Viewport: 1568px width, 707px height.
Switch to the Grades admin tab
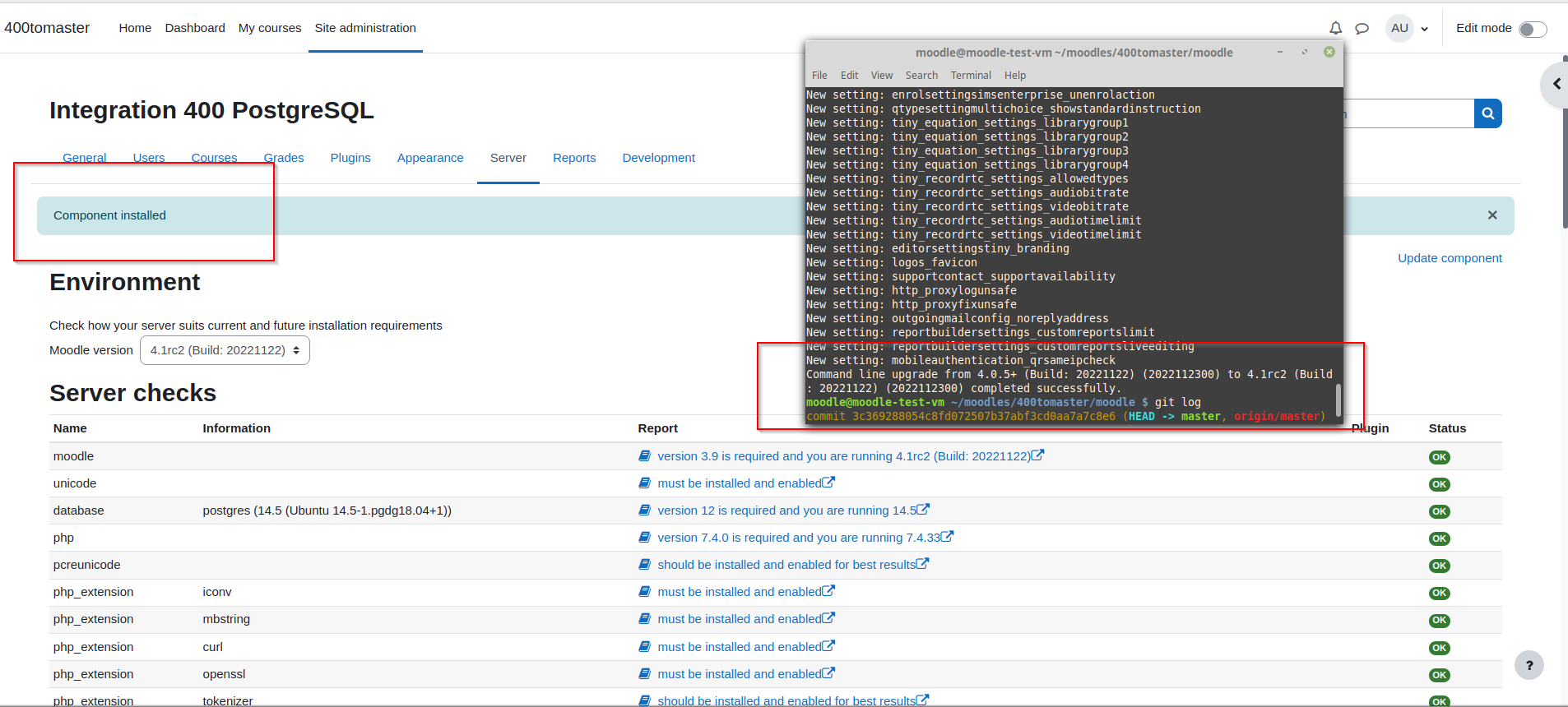(284, 158)
